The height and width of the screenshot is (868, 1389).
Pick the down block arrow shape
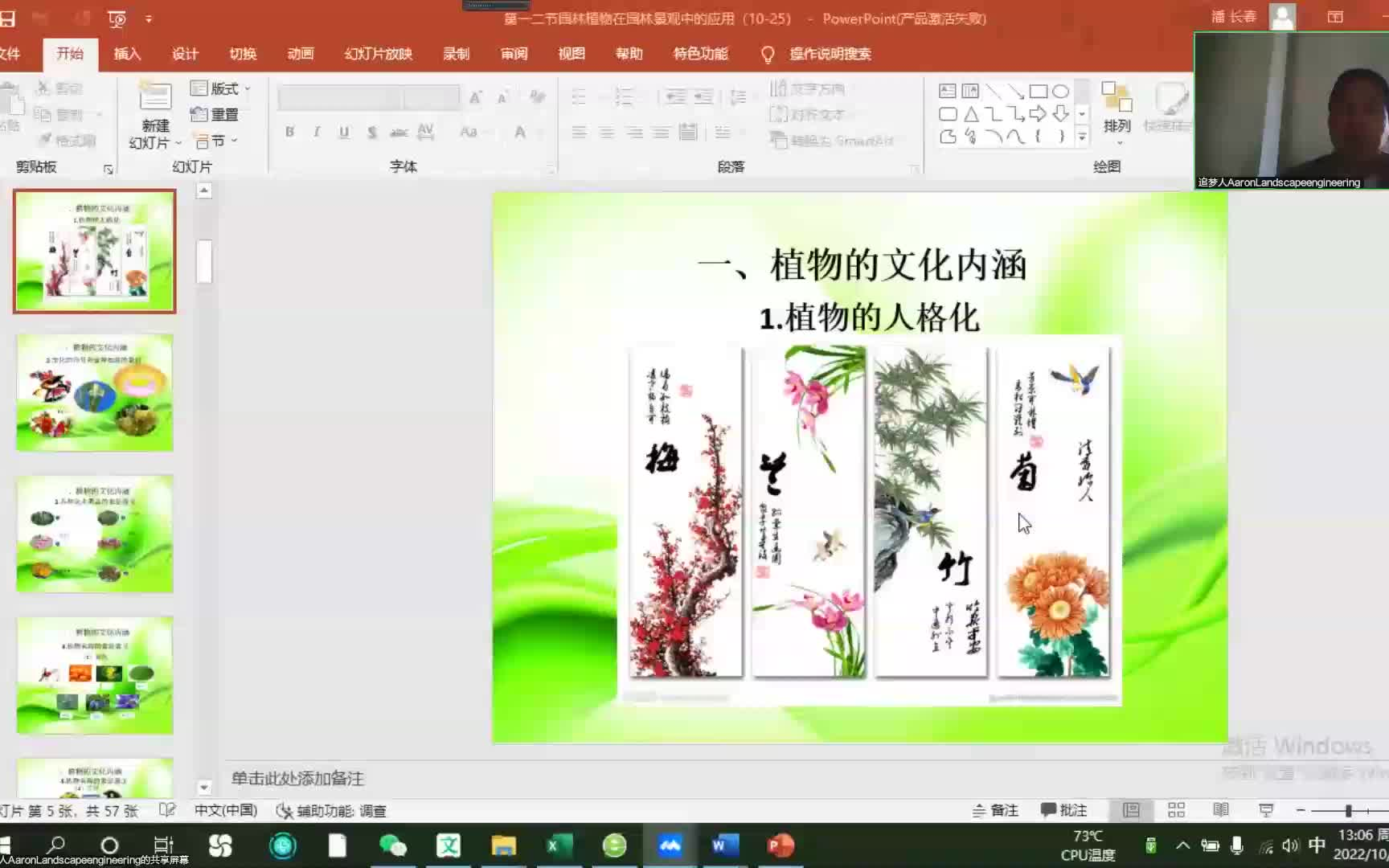pyautogui.click(x=1061, y=114)
